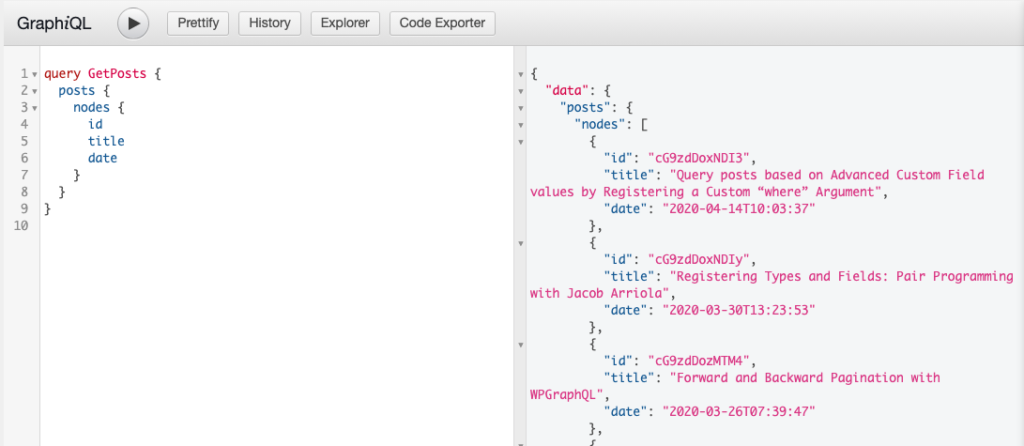1024x446 pixels.
Task: Collapse the nodes block fold arrow on line 3
Action: tap(34, 108)
